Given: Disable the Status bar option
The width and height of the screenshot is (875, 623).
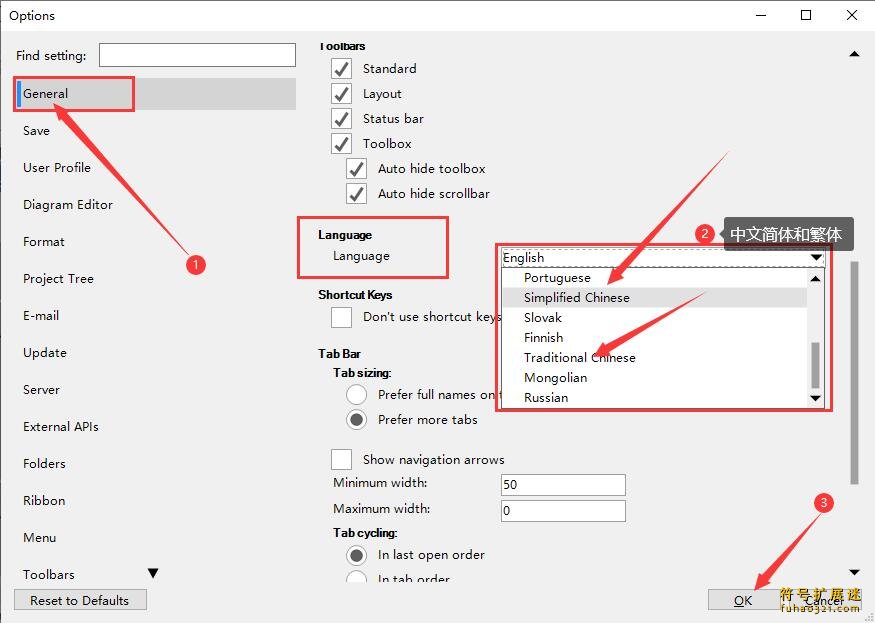Looking at the screenshot, I should click(x=341, y=116).
